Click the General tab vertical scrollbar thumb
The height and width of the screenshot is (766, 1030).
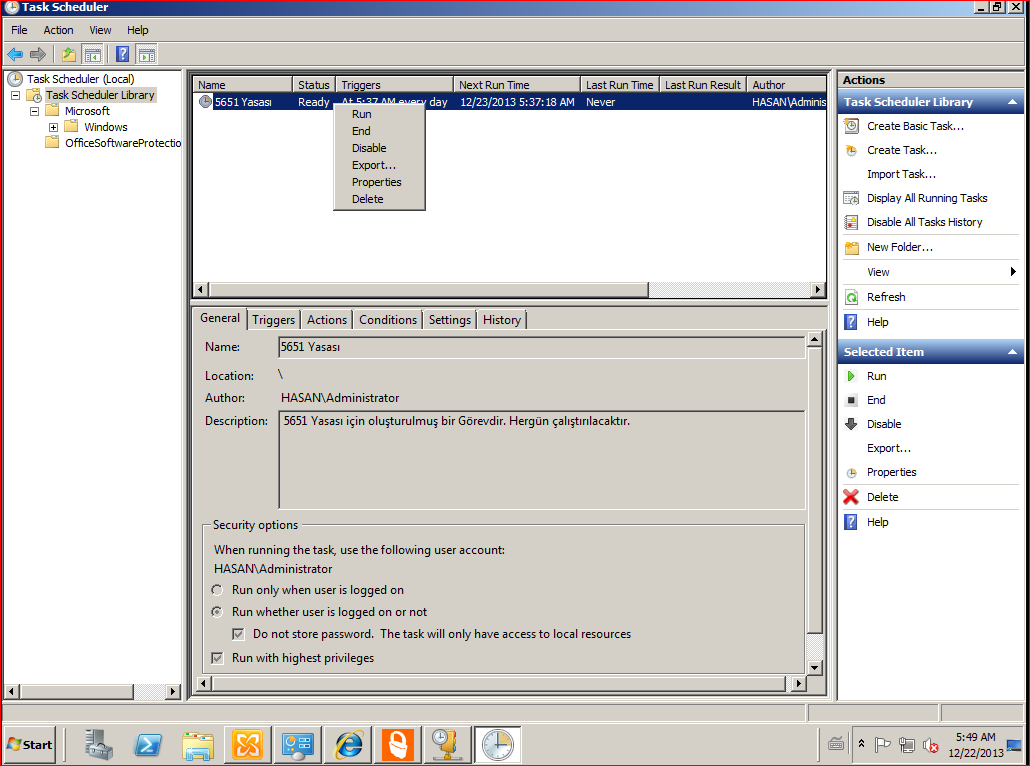tap(815, 489)
